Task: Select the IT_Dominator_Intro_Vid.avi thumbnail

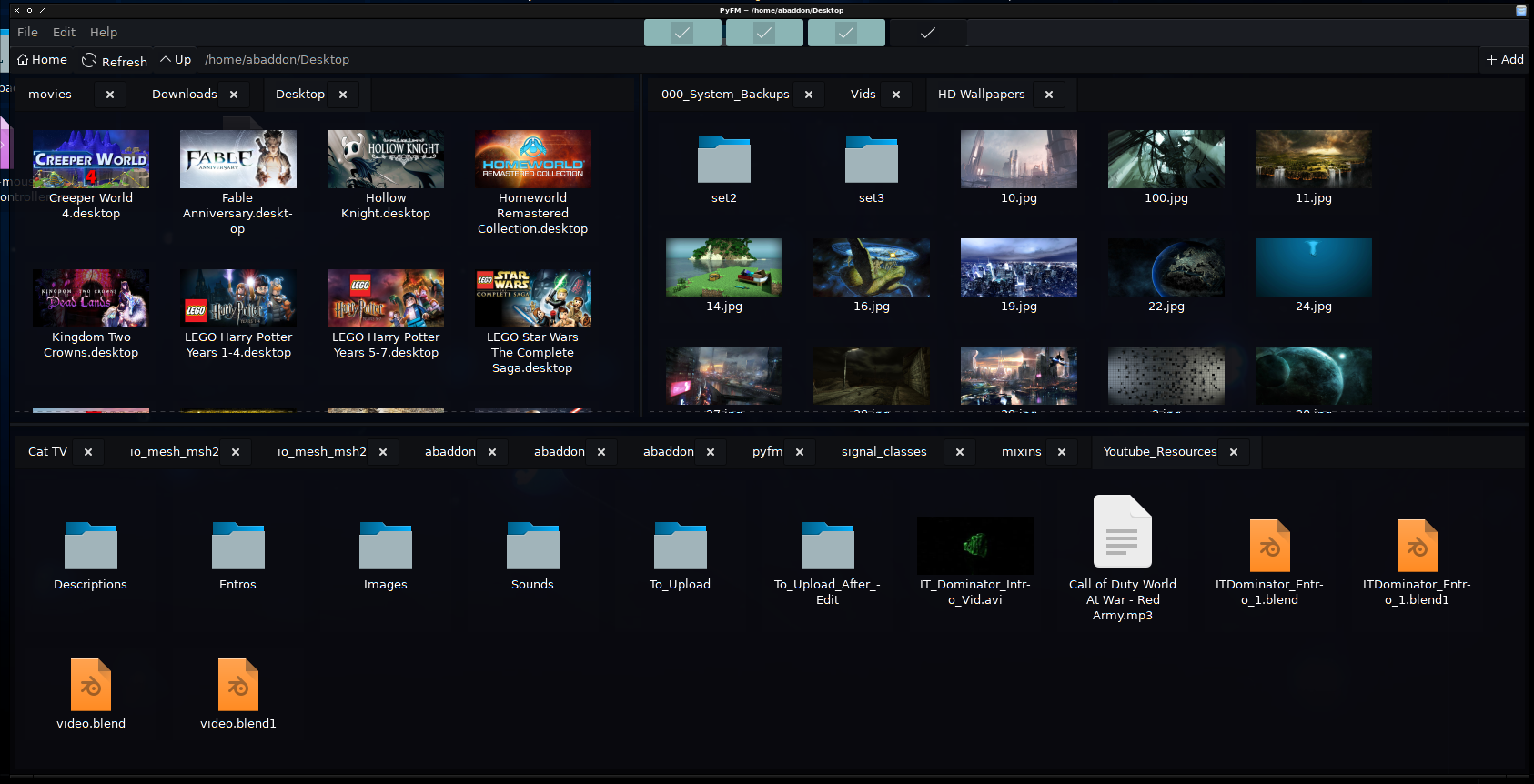Action: coord(975,546)
